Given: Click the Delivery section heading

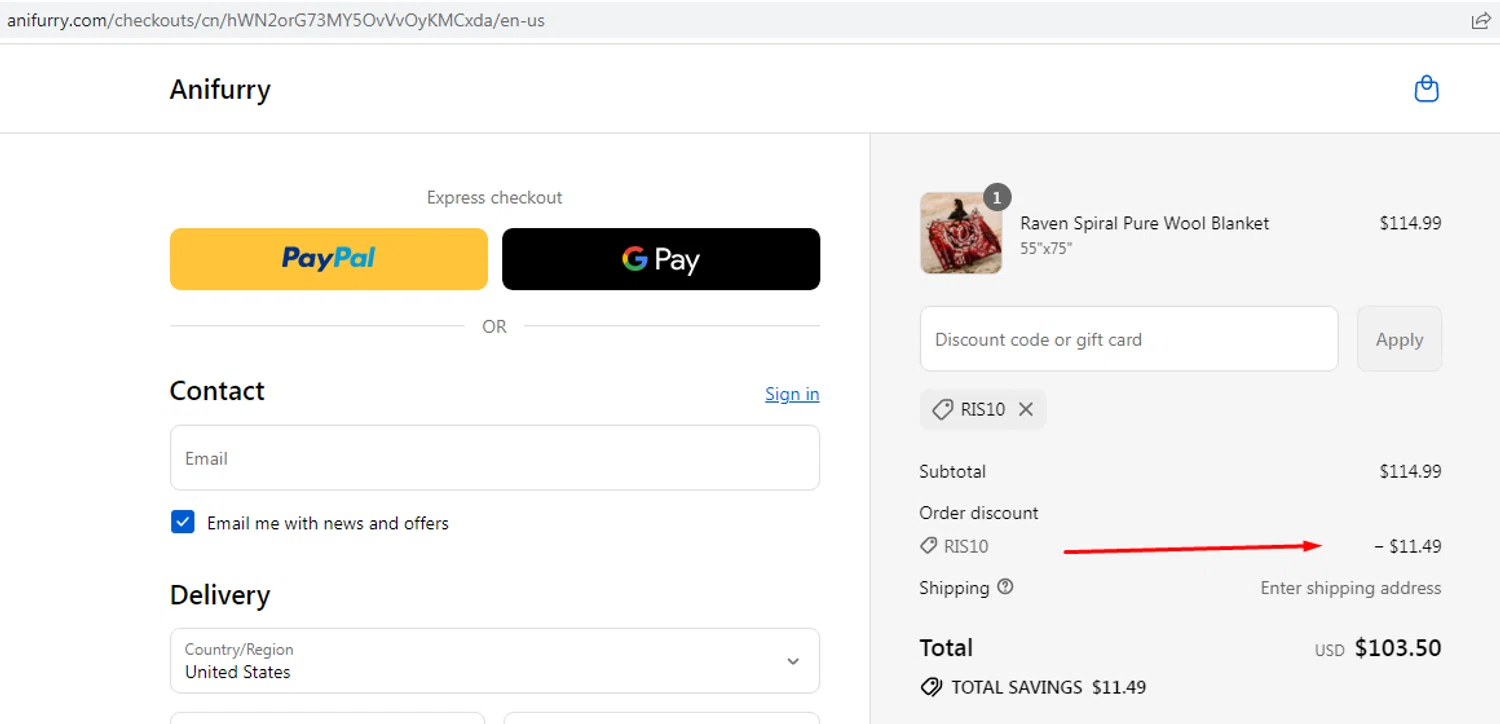Looking at the screenshot, I should [x=220, y=595].
